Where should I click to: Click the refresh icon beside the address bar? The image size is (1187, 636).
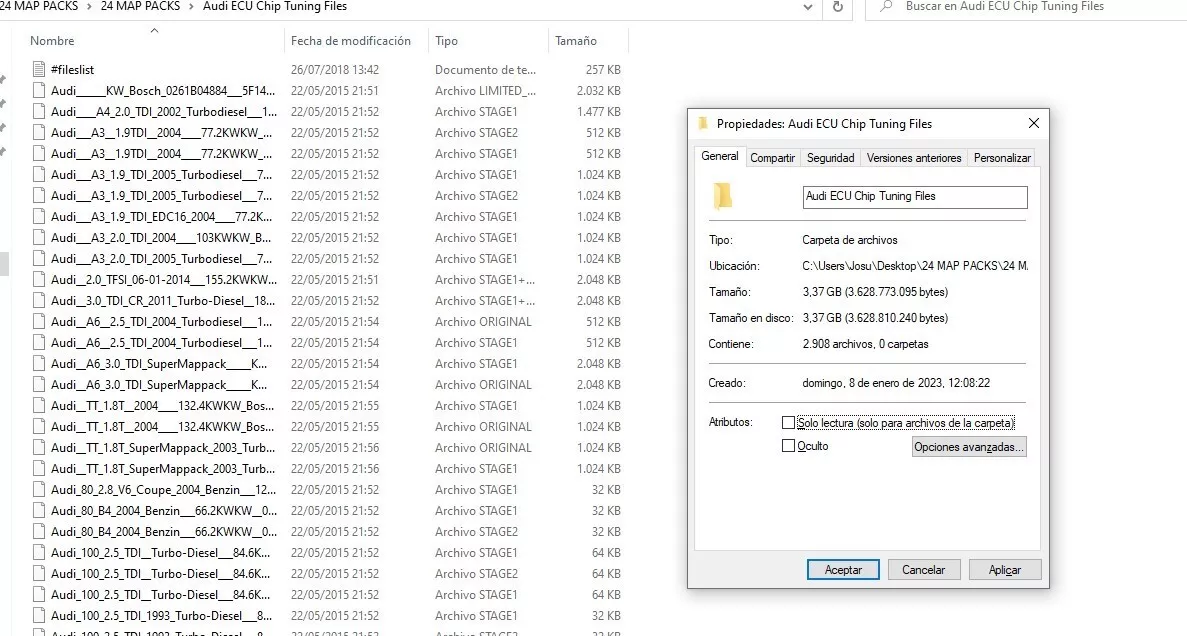point(837,7)
